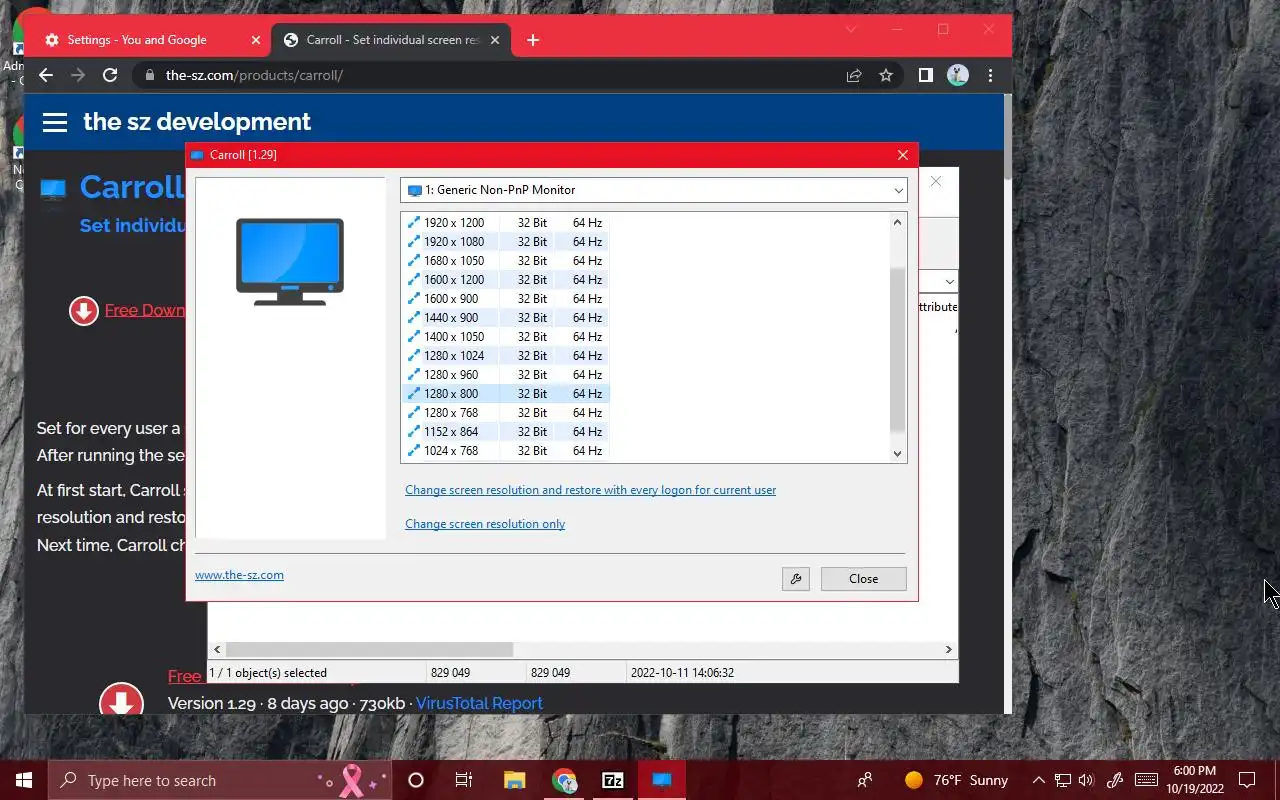This screenshot has height=800, width=1280.
Task: Click the red Free Download arrow icon
Action: (x=83, y=311)
